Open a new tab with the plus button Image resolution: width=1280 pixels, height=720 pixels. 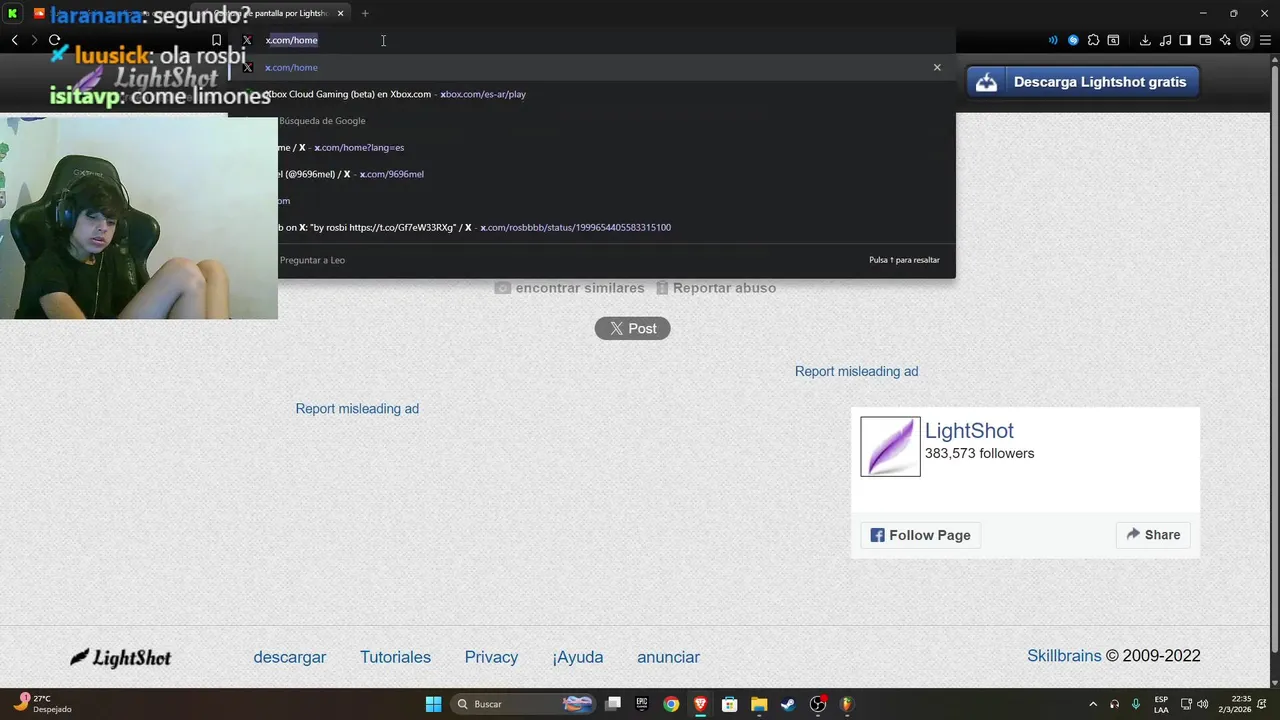pos(365,13)
